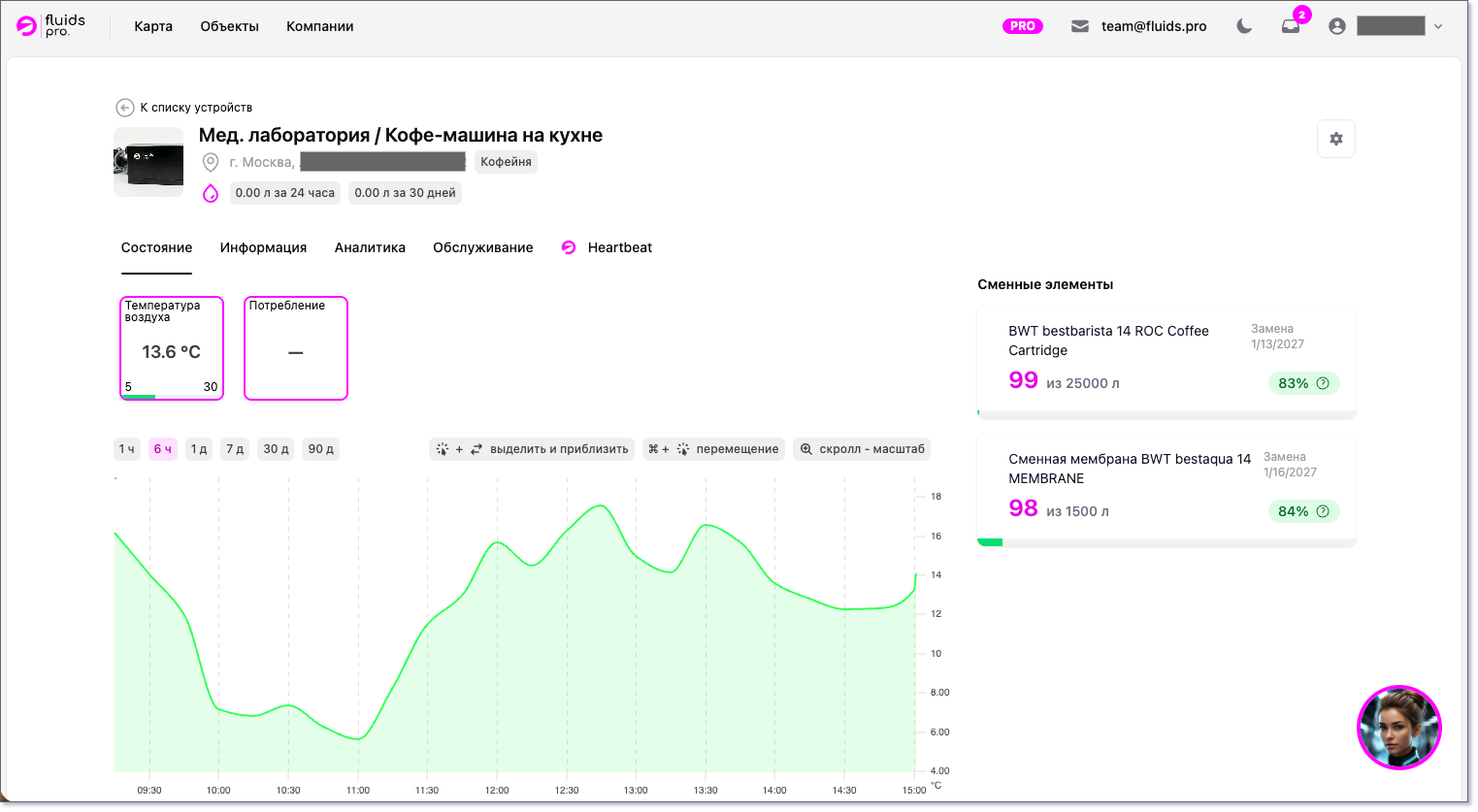1478x812 pixels.
Task: Set chart range to 7 д
Action: 235,449
